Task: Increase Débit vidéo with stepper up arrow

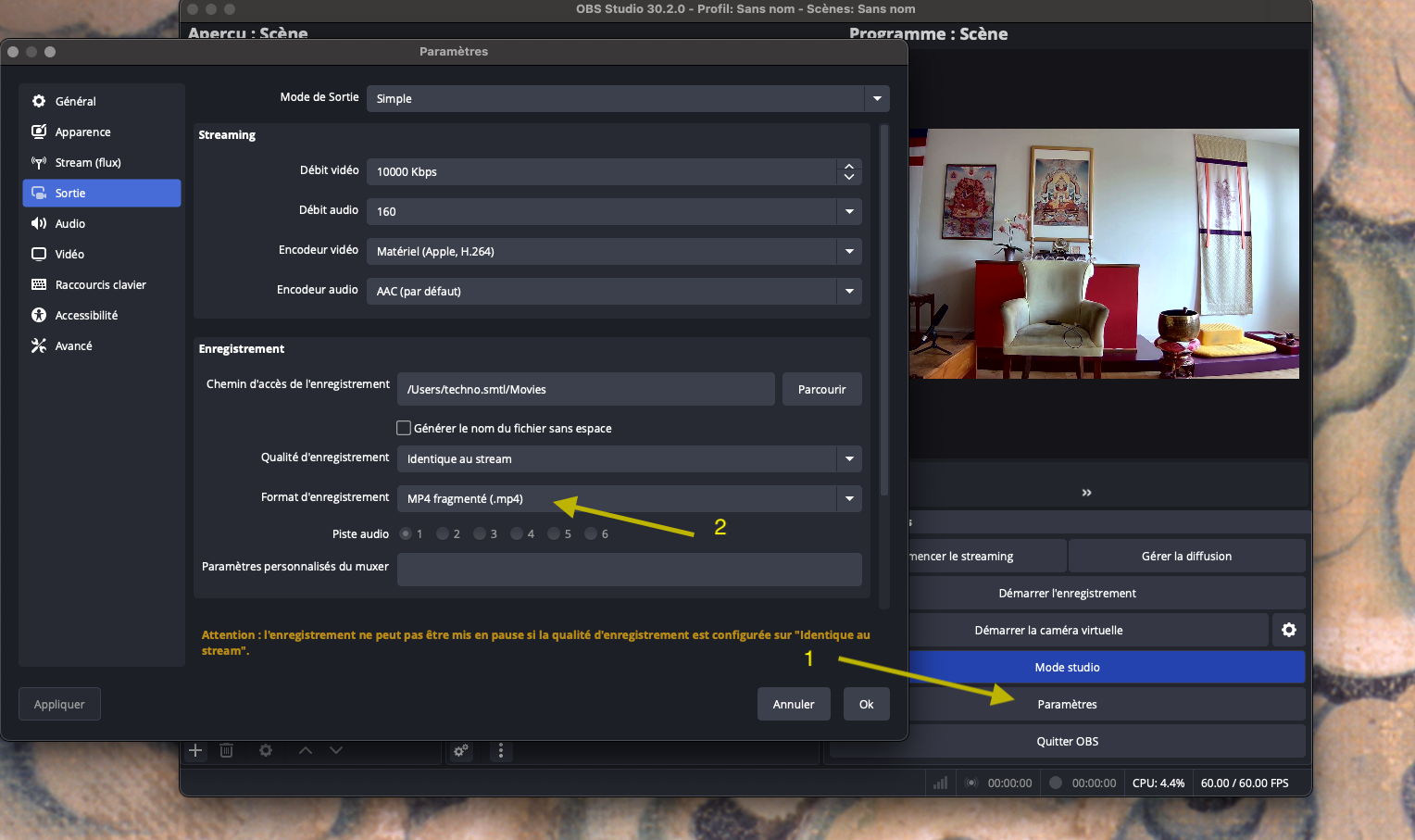Action: (x=849, y=166)
